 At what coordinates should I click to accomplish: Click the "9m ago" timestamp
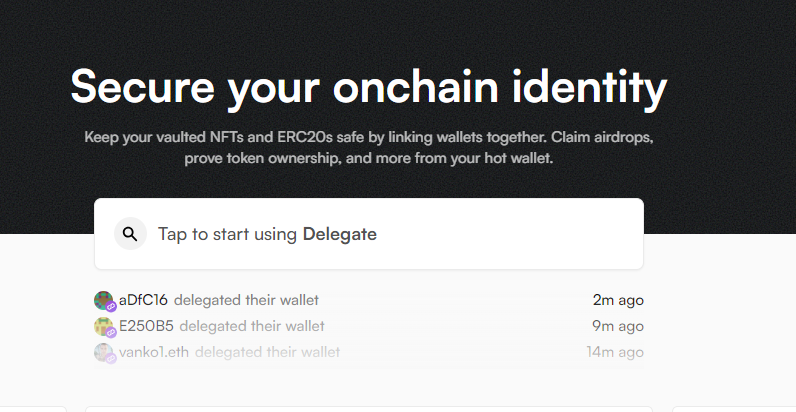618,326
